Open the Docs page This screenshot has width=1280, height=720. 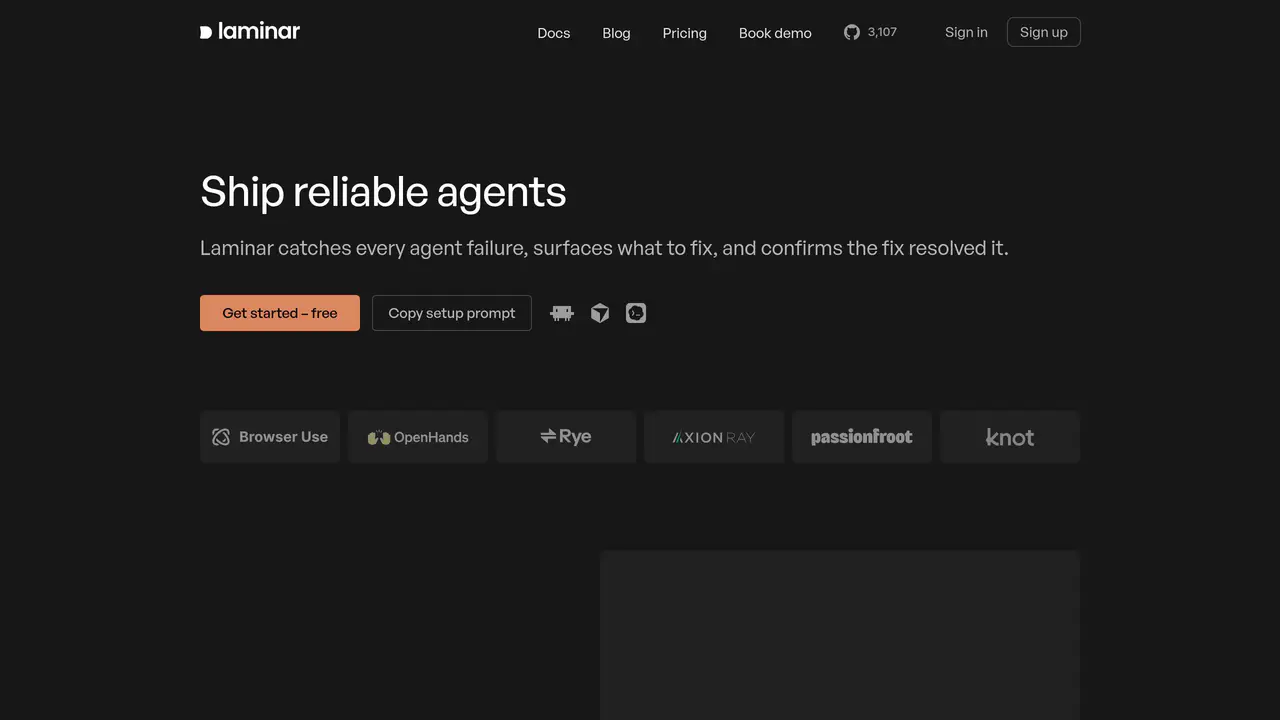tap(554, 33)
